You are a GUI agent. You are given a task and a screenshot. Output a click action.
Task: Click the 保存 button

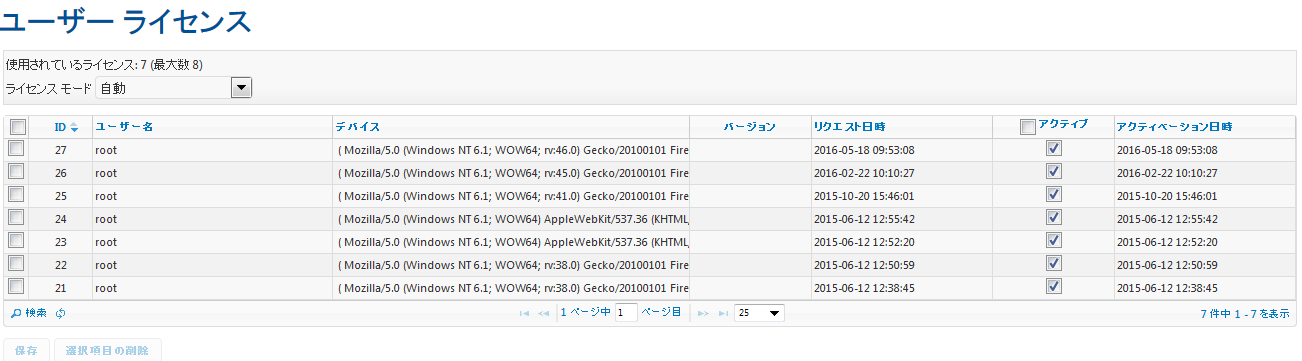(x=26, y=350)
